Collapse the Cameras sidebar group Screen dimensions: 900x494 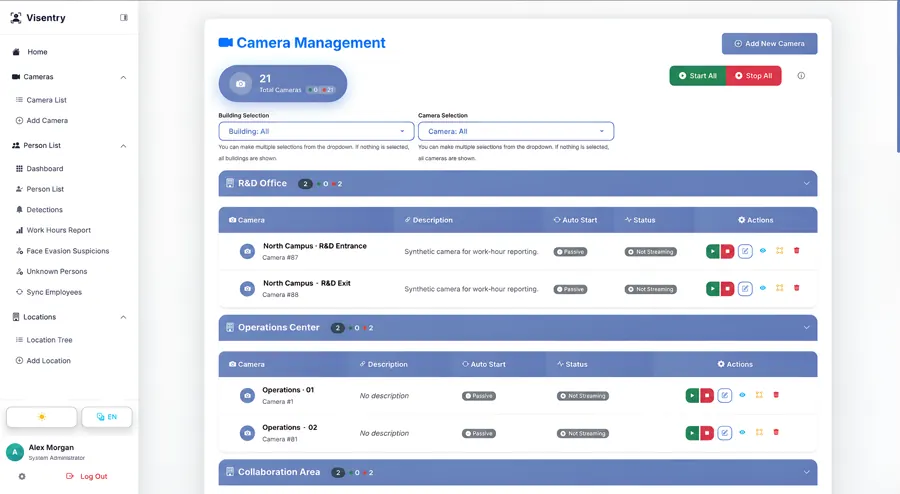(x=123, y=77)
